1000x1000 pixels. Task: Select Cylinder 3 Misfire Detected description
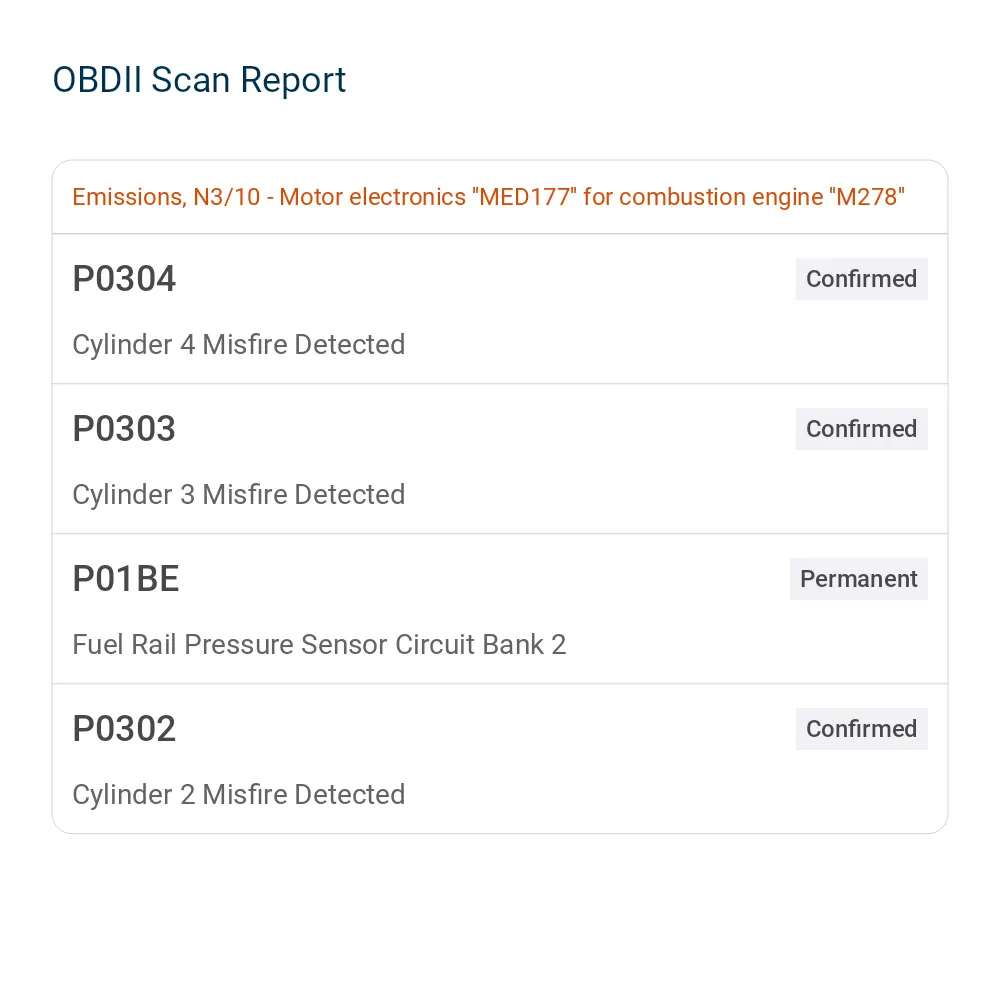(239, 495)
